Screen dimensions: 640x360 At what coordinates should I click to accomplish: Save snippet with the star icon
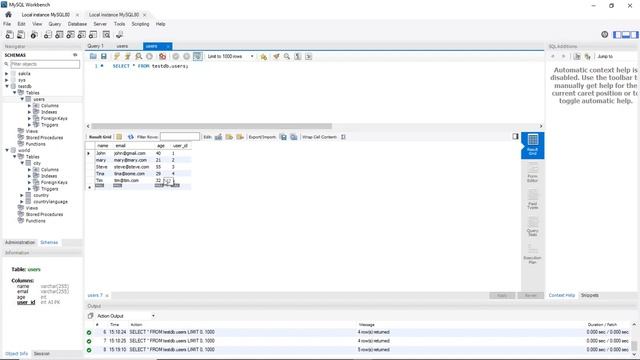264,56
